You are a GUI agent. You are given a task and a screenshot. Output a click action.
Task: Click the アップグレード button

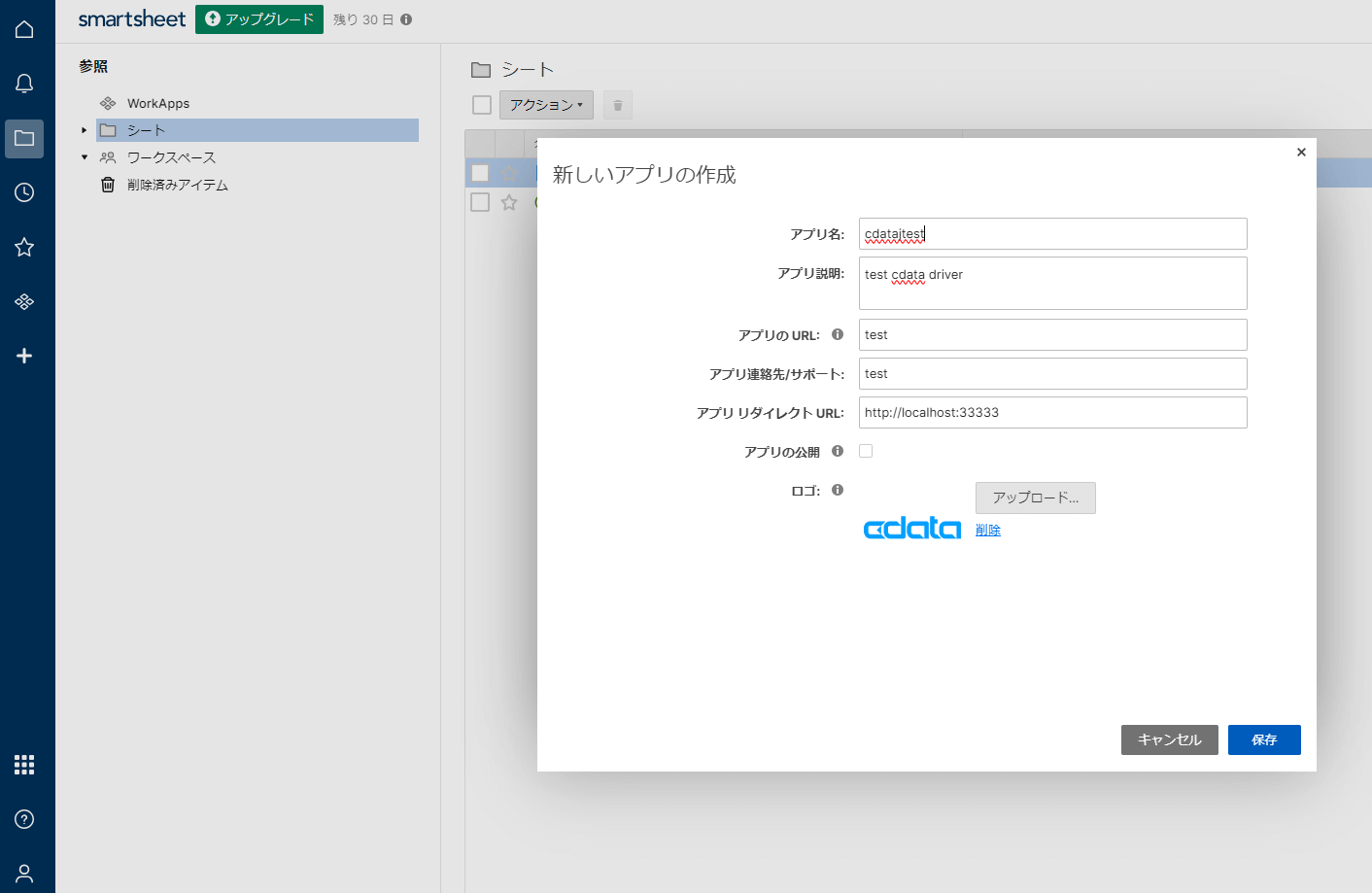coord(259,19)
